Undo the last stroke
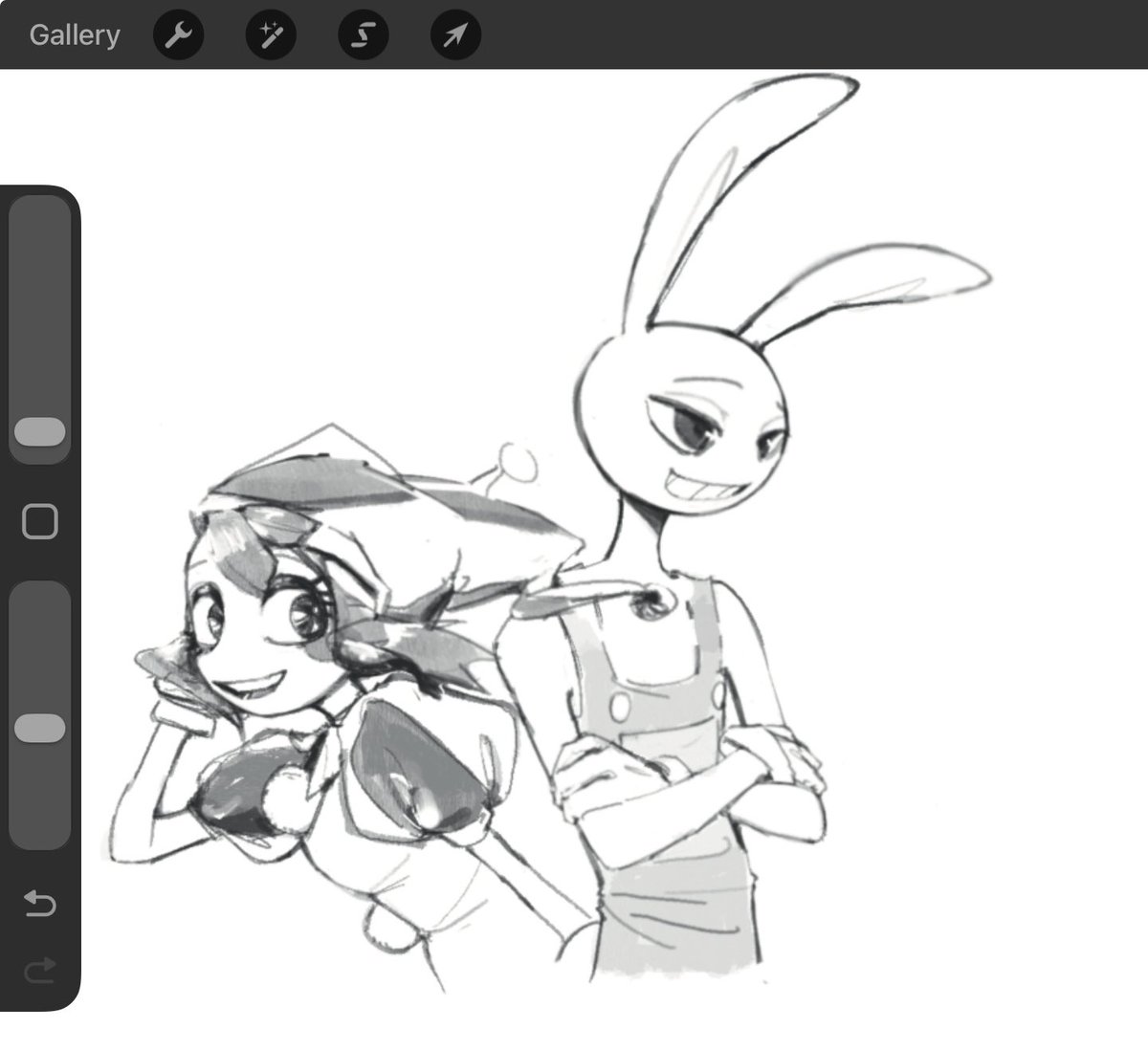The image size is (1148, 1050). [x=40, y=903]
